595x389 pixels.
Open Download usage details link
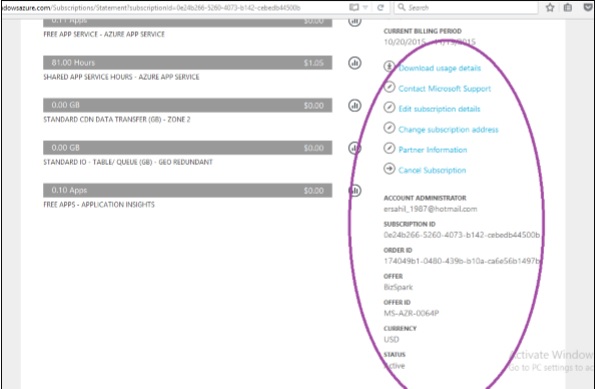(439, 68)
